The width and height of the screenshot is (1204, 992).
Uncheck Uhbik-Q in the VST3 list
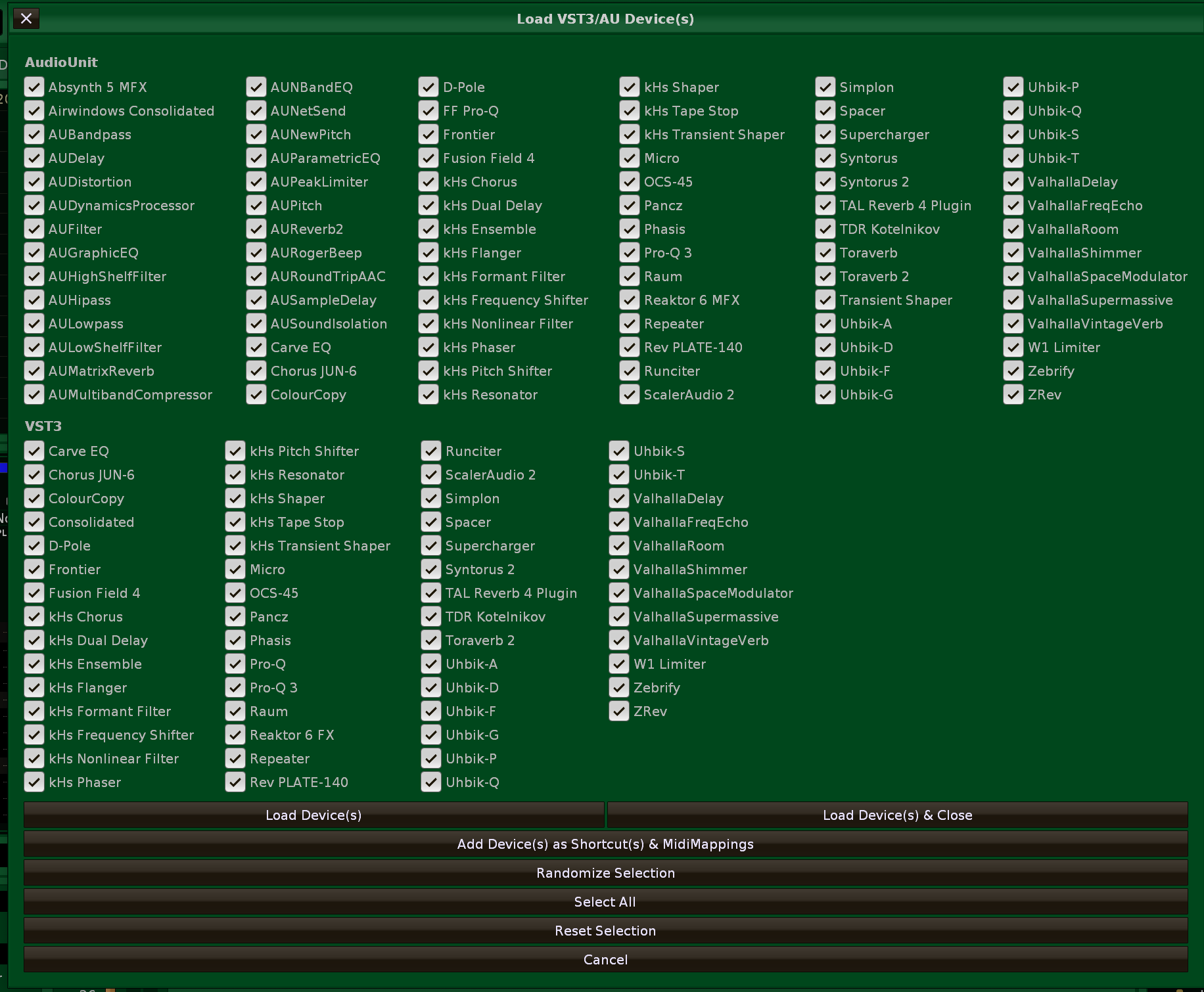431,782
